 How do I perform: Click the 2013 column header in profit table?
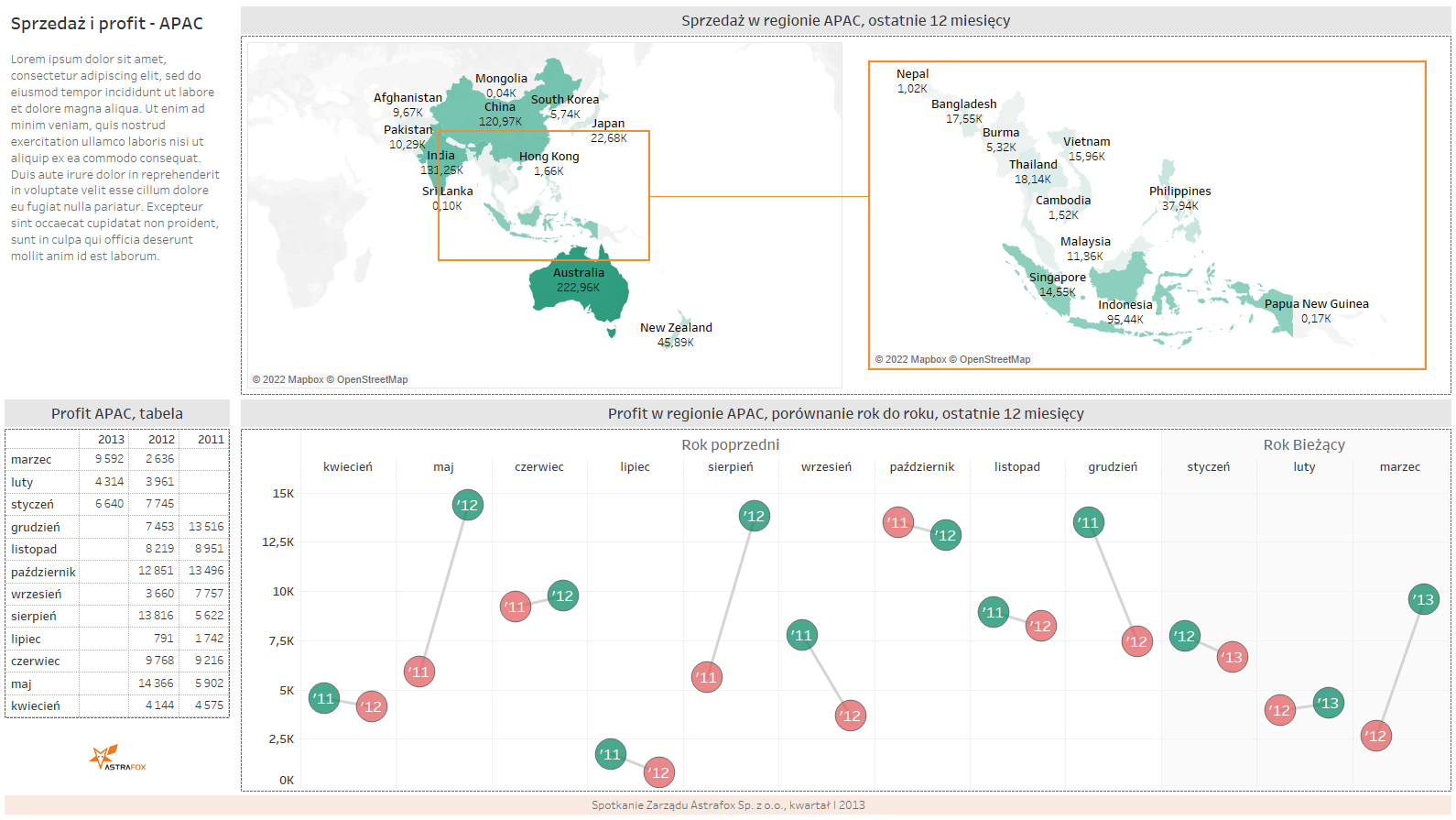111,440
